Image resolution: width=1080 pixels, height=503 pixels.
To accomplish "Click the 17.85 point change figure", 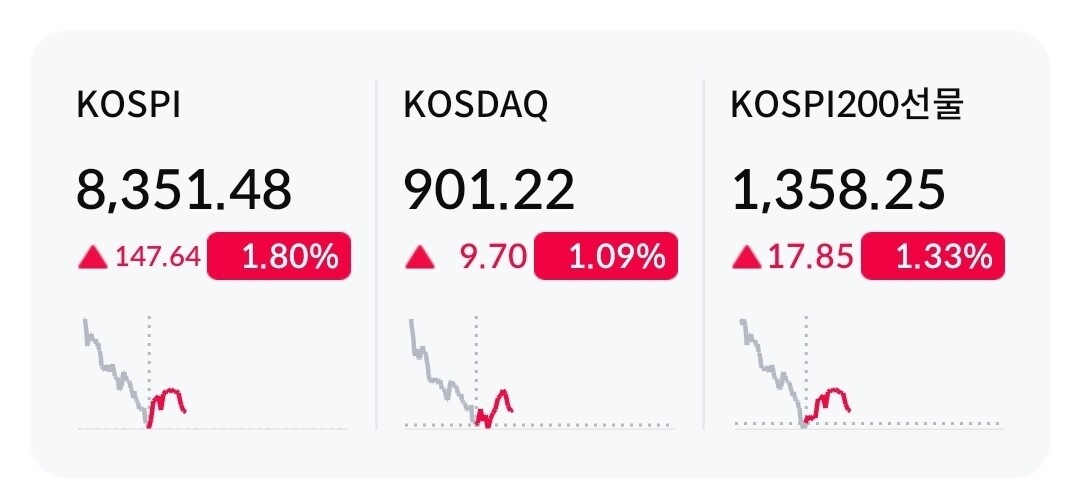I will coord(811,257).
